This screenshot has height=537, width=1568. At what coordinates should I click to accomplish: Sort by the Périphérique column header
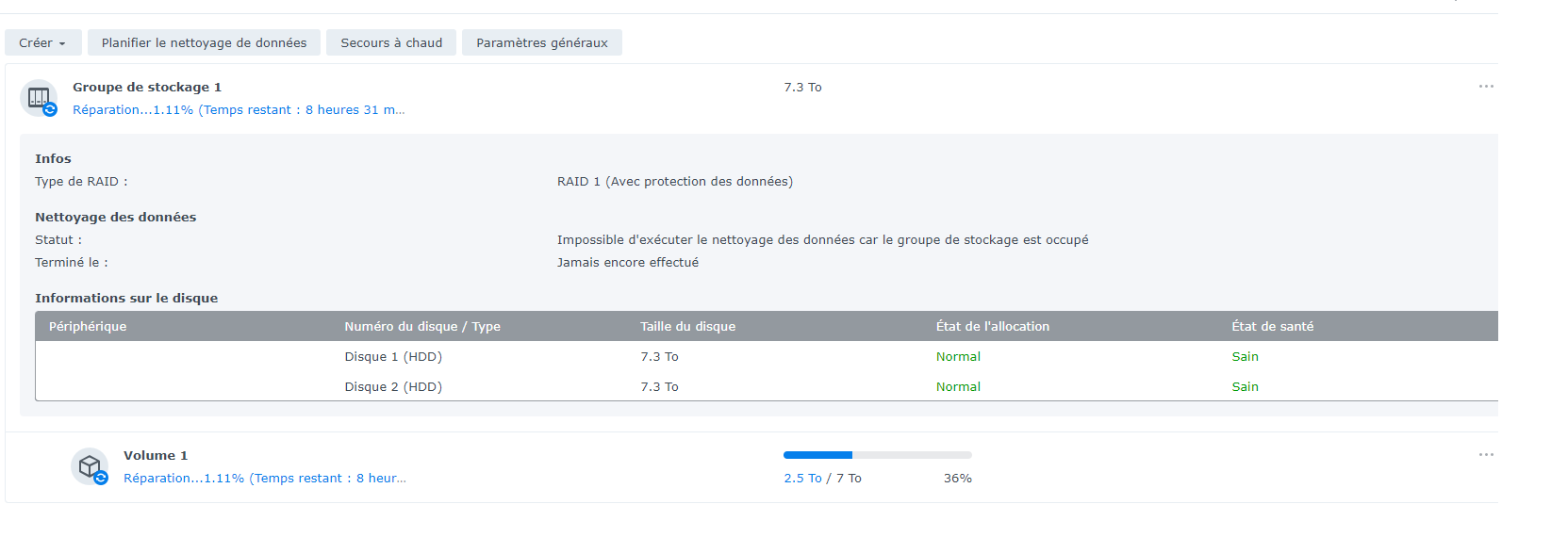click(x=88, y=327)
